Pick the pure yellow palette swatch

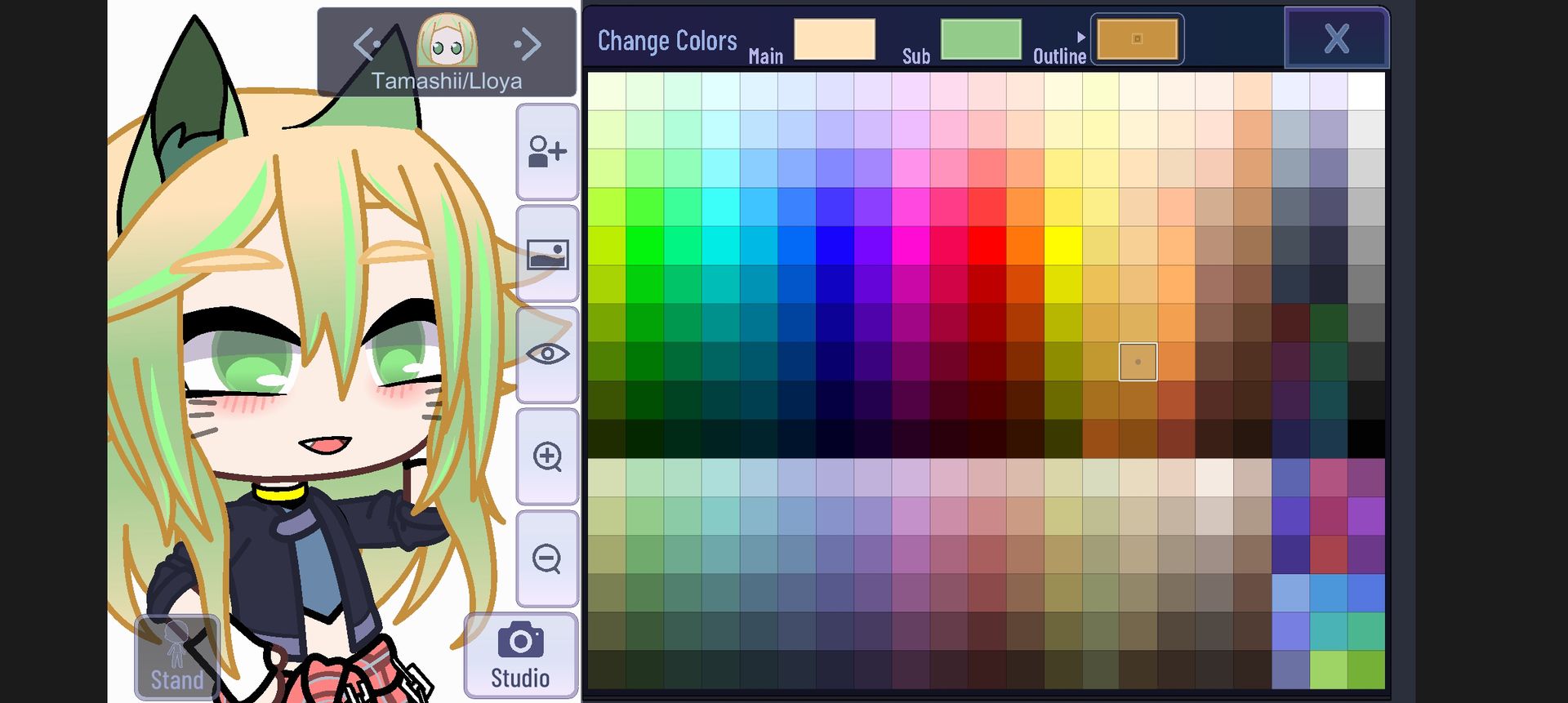pos(1062,246)
